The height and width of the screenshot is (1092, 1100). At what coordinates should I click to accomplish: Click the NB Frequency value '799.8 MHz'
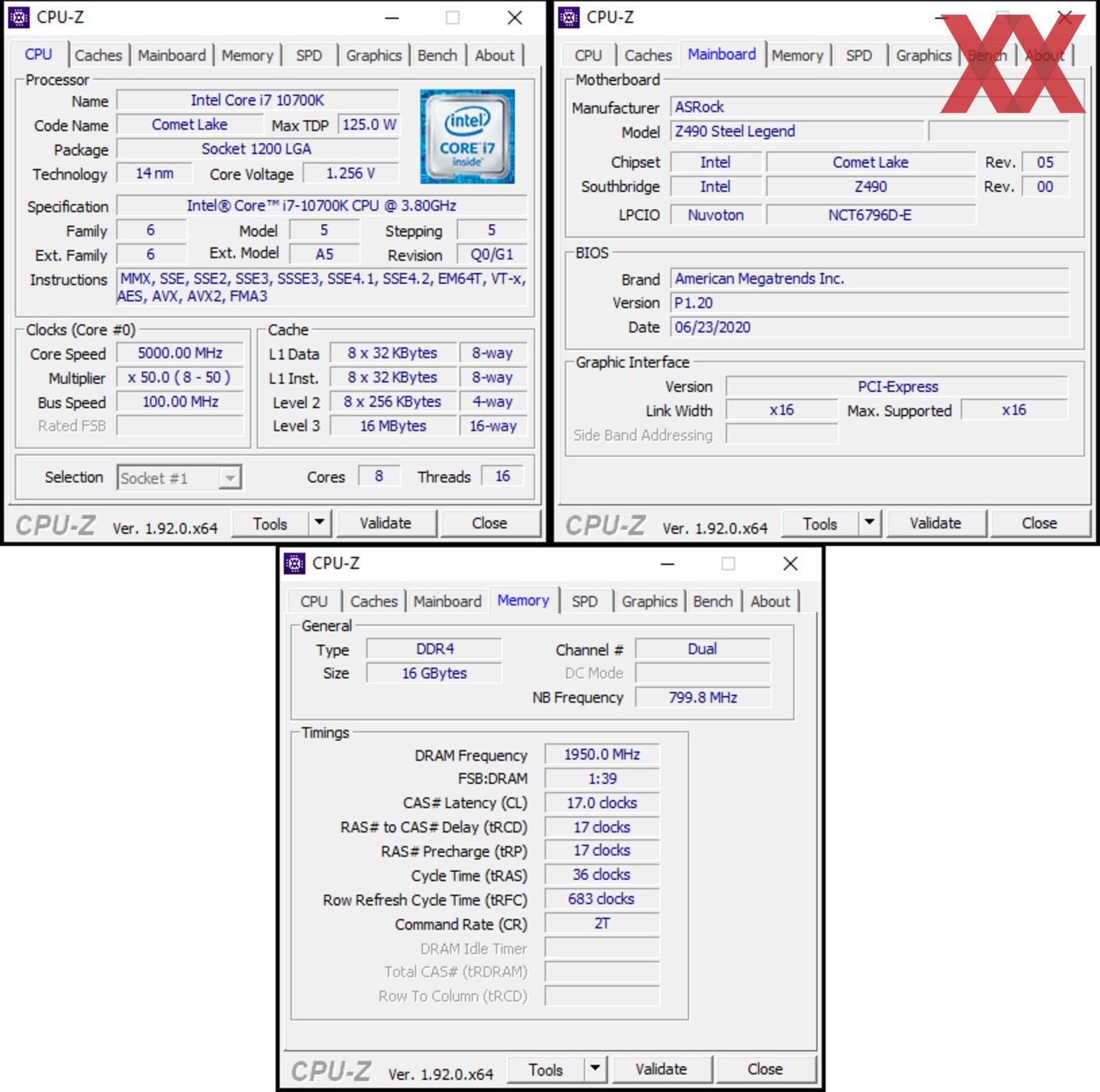pos(703,697)
